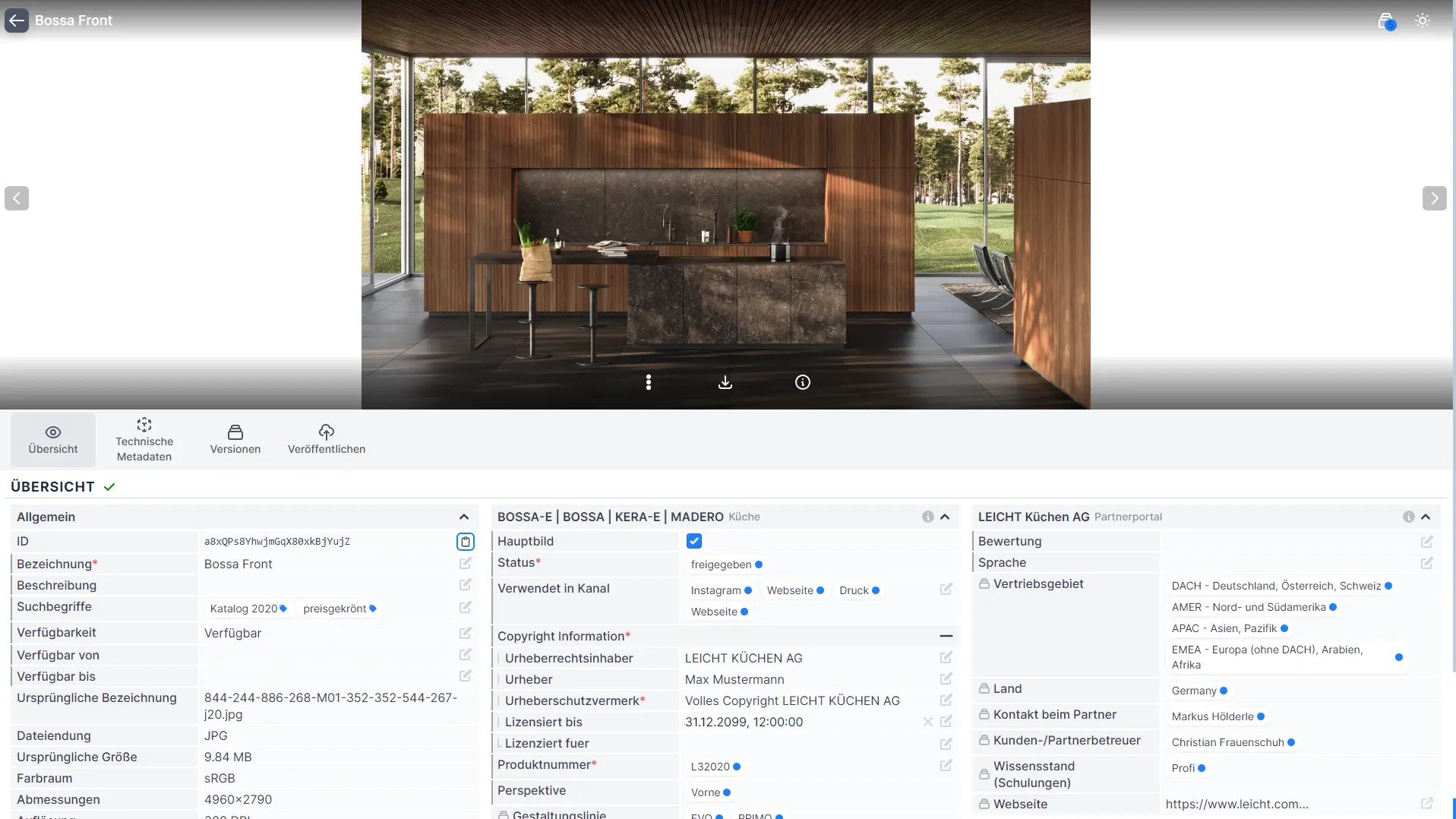Open the Veröffentlichen section
Image resolution: width=1456 pixels, height=819 pixels.
coord(326,439)
